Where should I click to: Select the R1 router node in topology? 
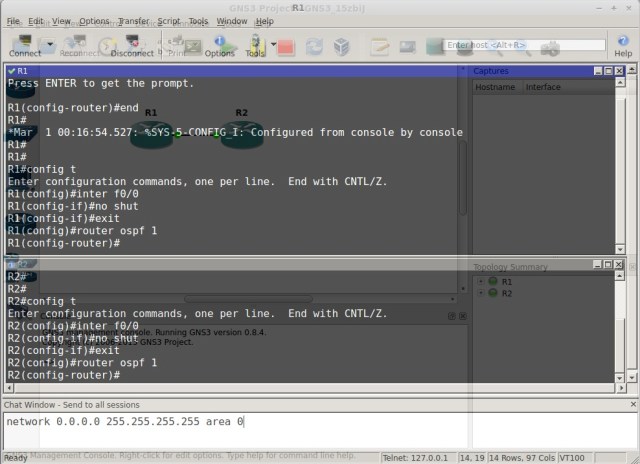tap(152, 134)
